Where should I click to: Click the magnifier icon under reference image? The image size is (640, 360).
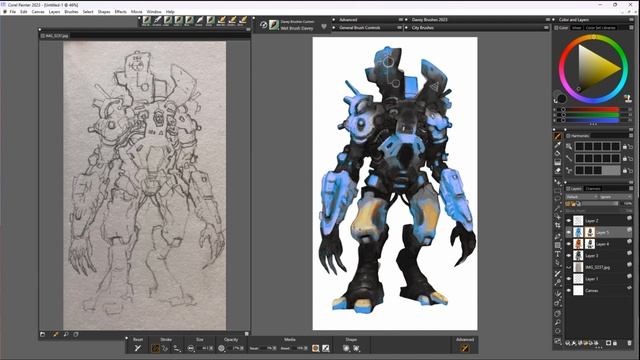(x=66, y=334)
